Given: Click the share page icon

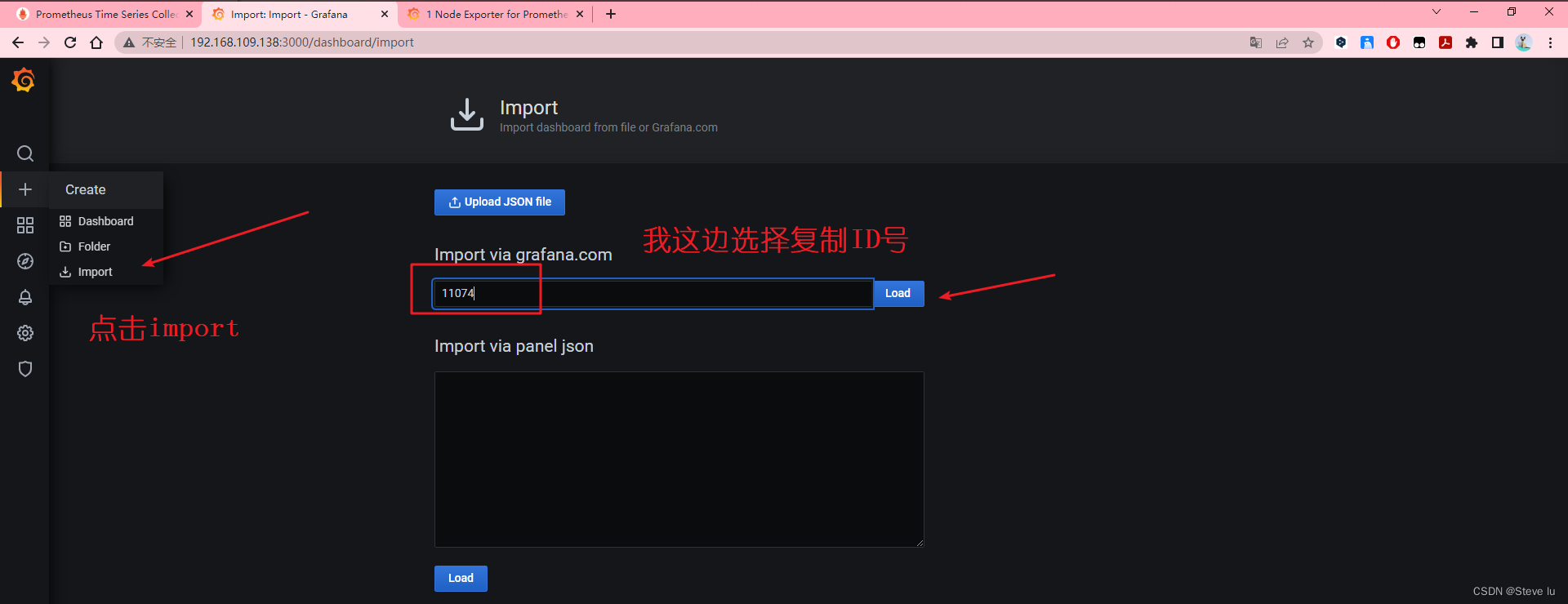Looking at the screenshot, I should (1282, 42).
